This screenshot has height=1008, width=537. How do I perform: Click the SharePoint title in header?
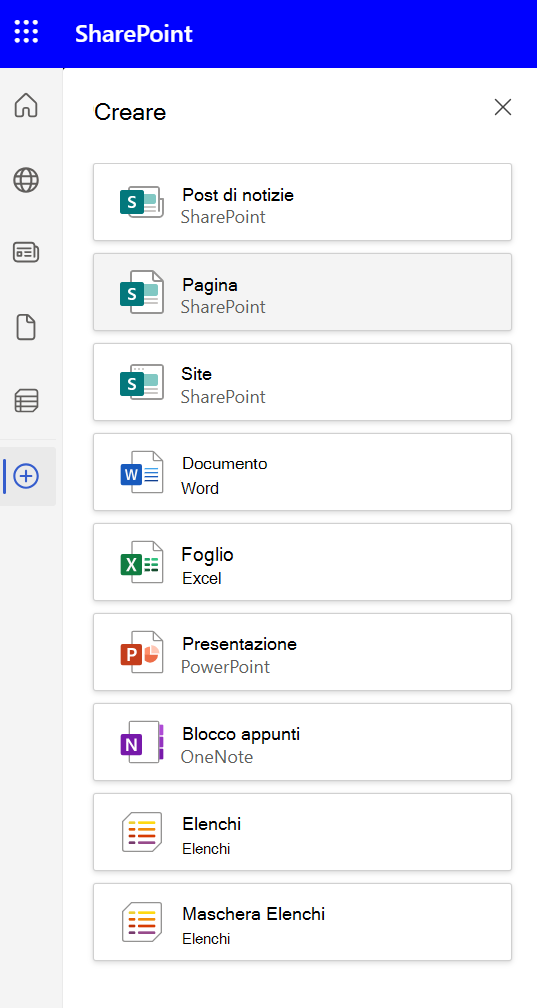click(x=134, y=33)
